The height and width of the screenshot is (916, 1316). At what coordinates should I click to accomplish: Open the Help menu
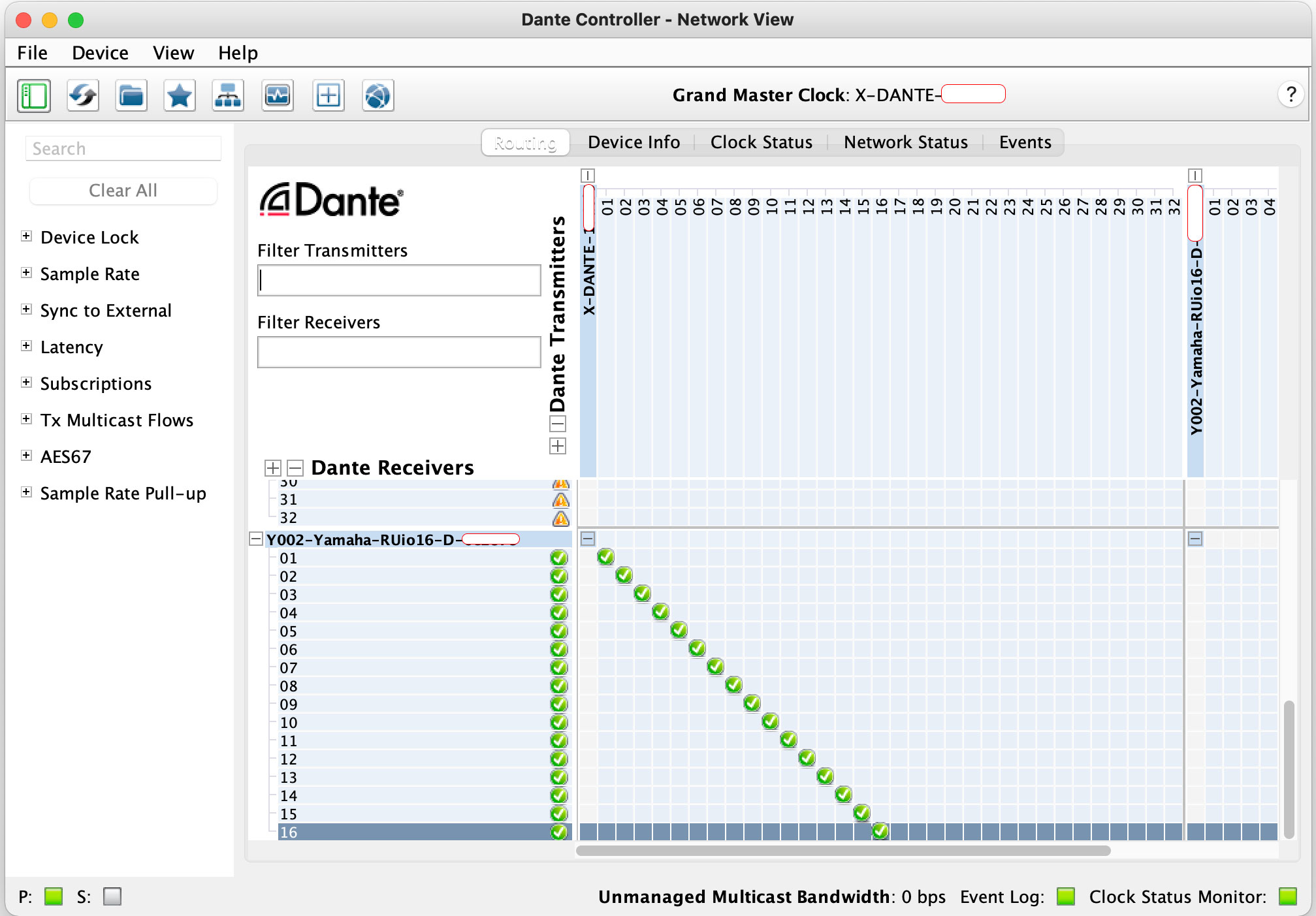[x=238, y=53]
